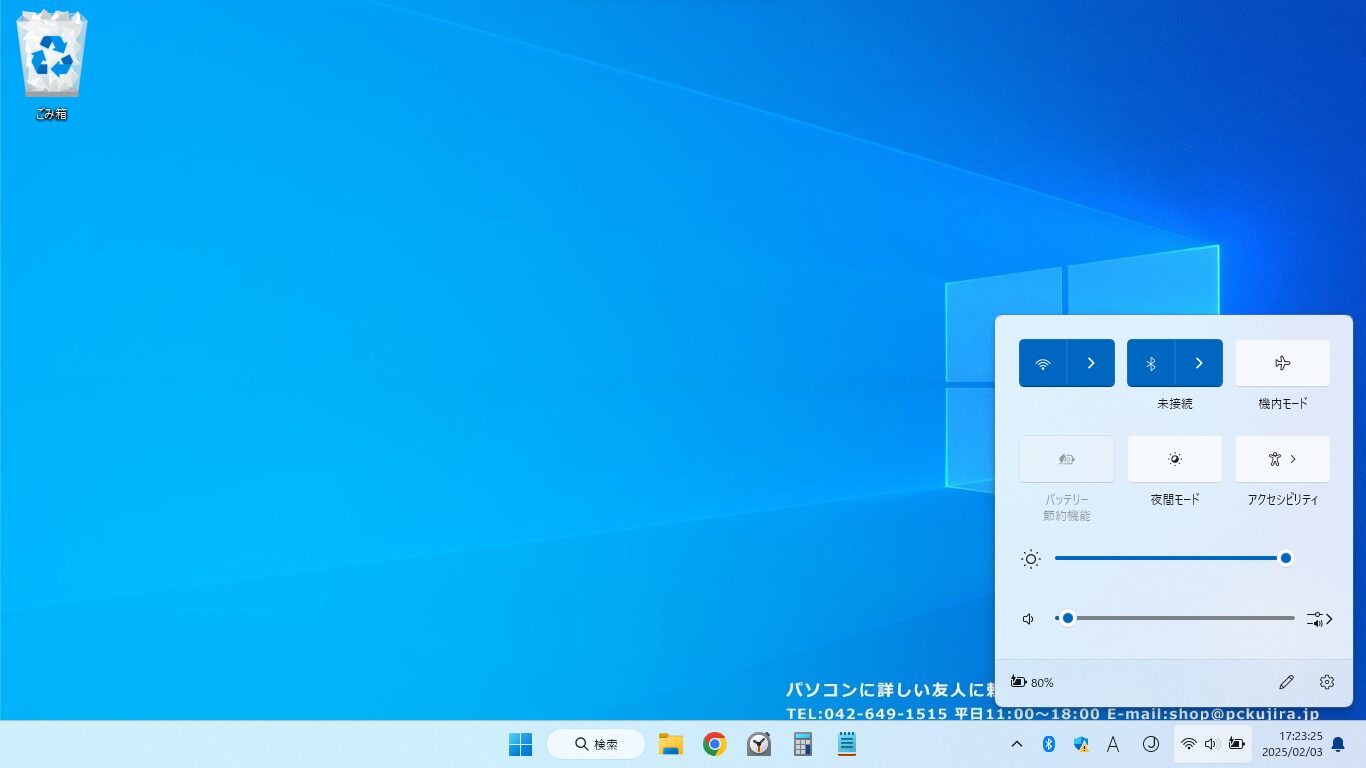Toggle Wi-Fi in quick settings panel
The width and height of the screenshot is (1366, 768).
click(1043, 363)
